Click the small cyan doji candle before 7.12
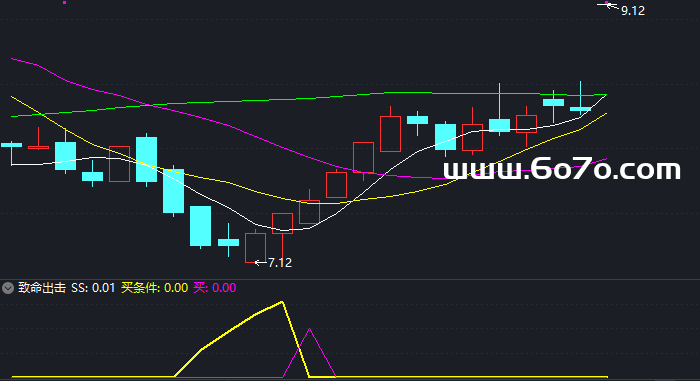Viewport: 700px width, 381px height. tap(228, 243)
